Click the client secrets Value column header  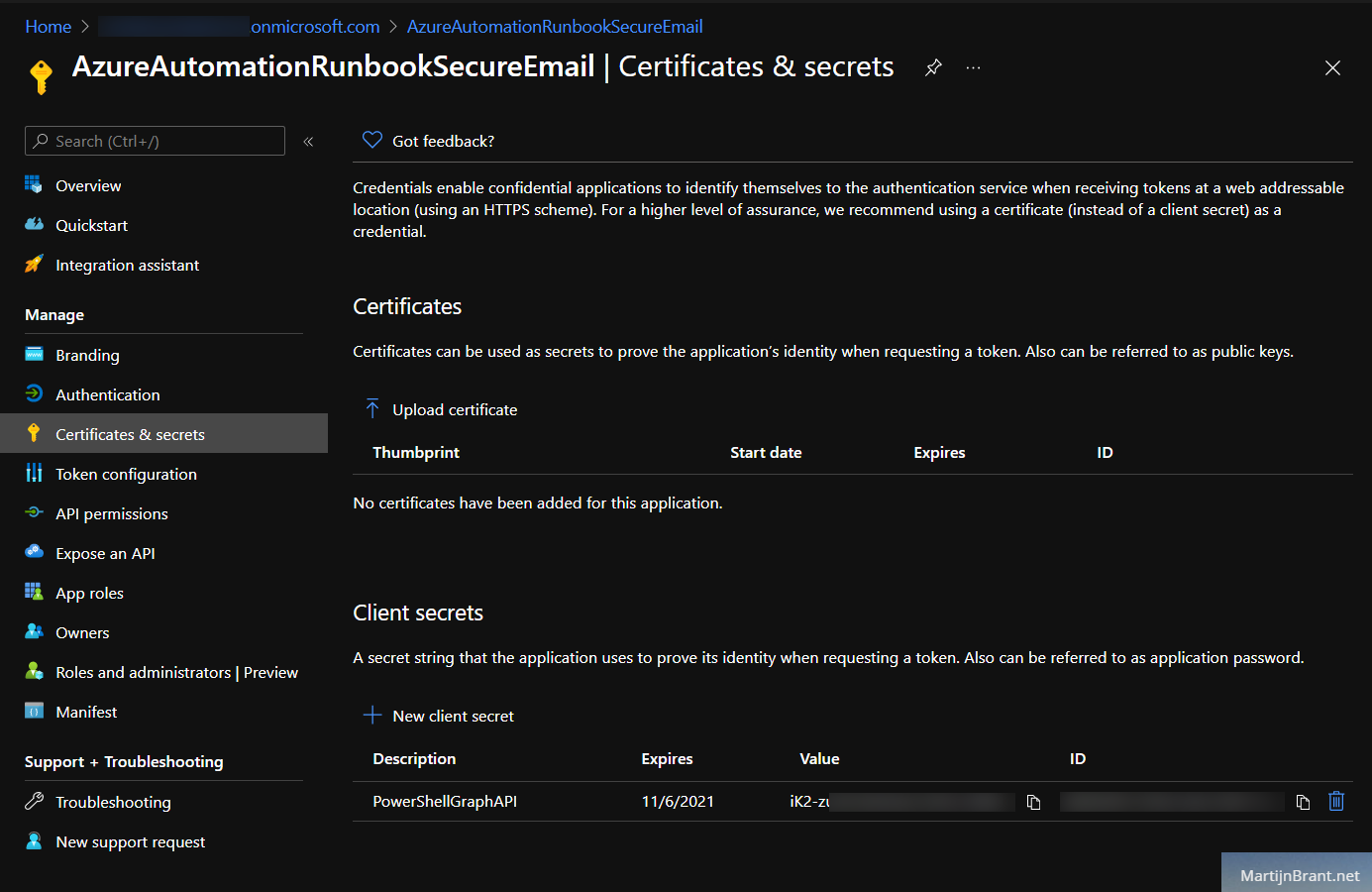click(x=819, y=758)
